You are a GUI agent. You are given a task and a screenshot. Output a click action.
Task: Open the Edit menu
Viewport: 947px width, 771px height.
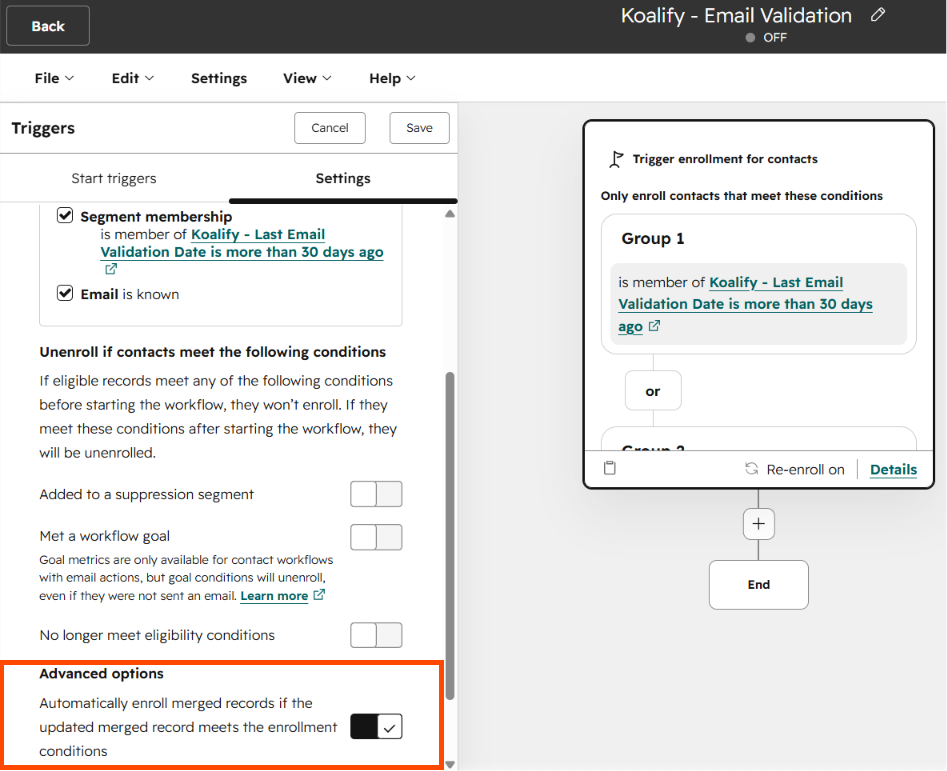click(132, 78)
